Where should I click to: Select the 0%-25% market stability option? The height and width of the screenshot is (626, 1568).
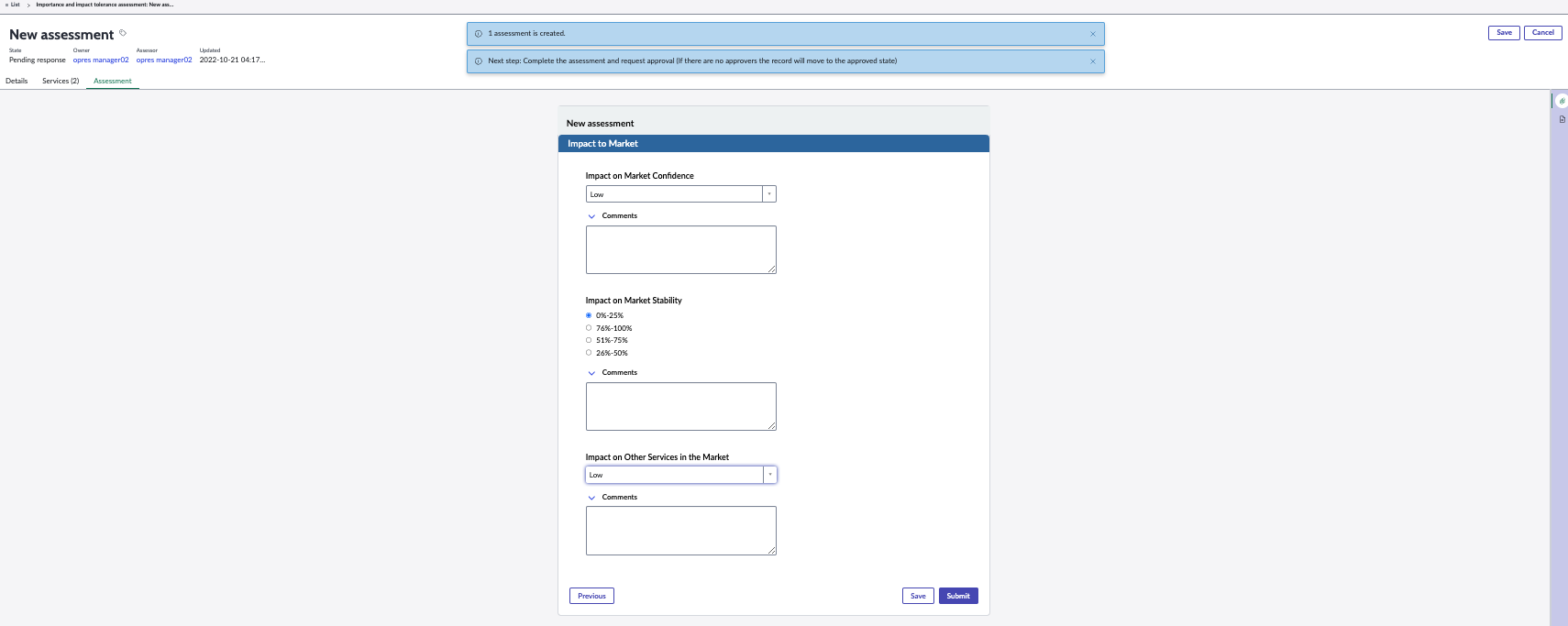[589, 315]
